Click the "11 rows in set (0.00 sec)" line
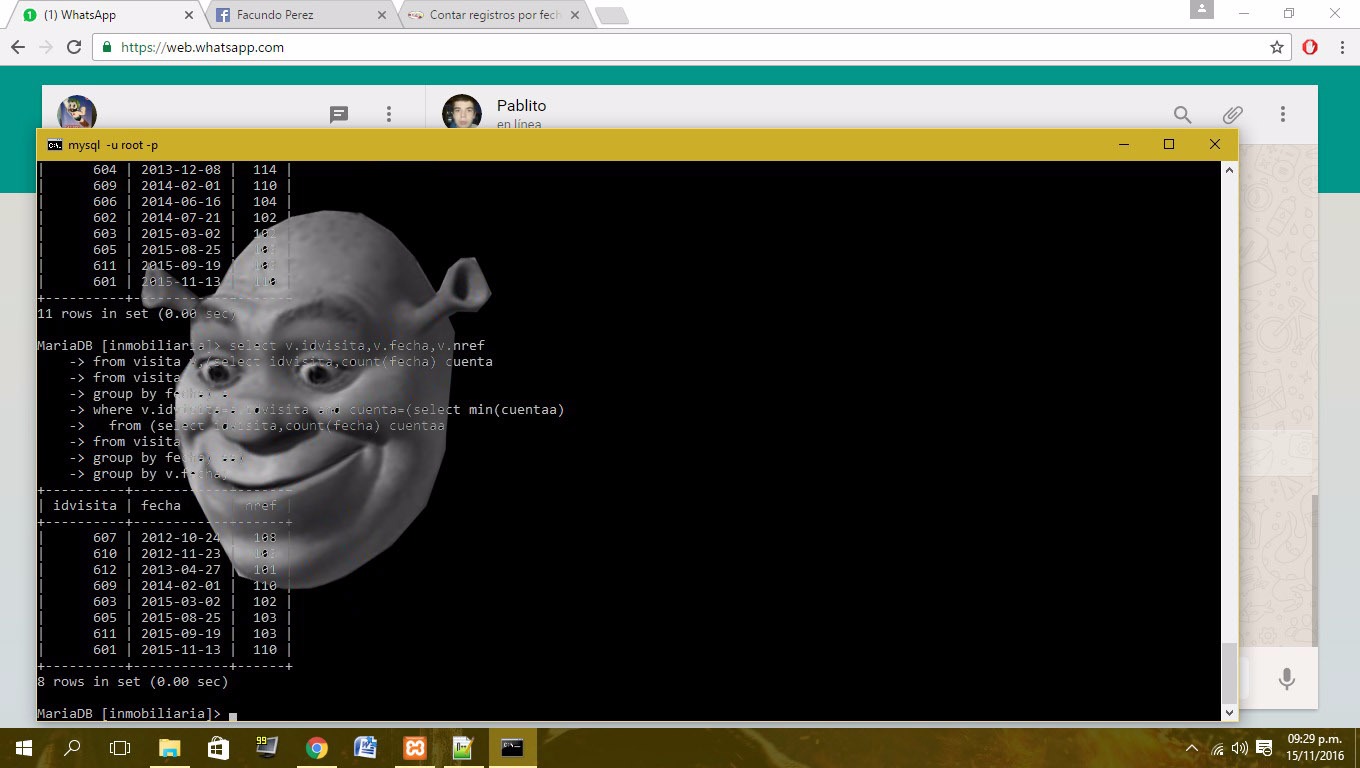Viewport: 1360px width, 768px height. pyautogui.click(x=136, y=314)
